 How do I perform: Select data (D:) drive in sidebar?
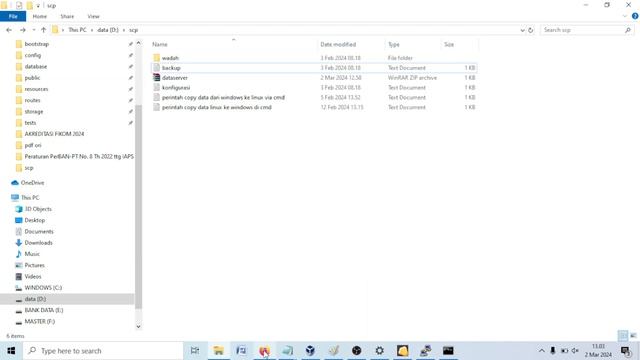click(x=35, y=299)
